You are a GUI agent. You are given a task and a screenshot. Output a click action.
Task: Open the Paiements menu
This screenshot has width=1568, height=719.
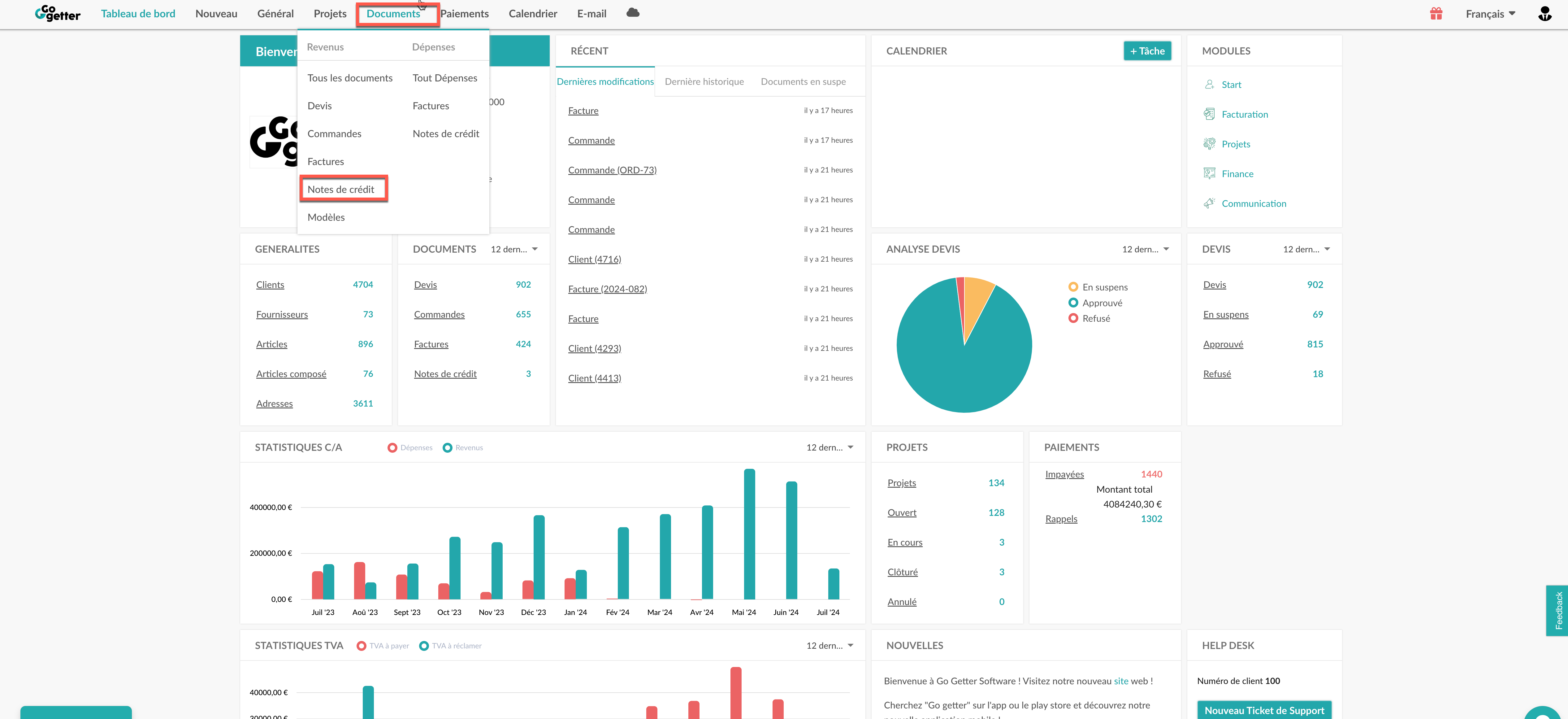pos(465,14)
